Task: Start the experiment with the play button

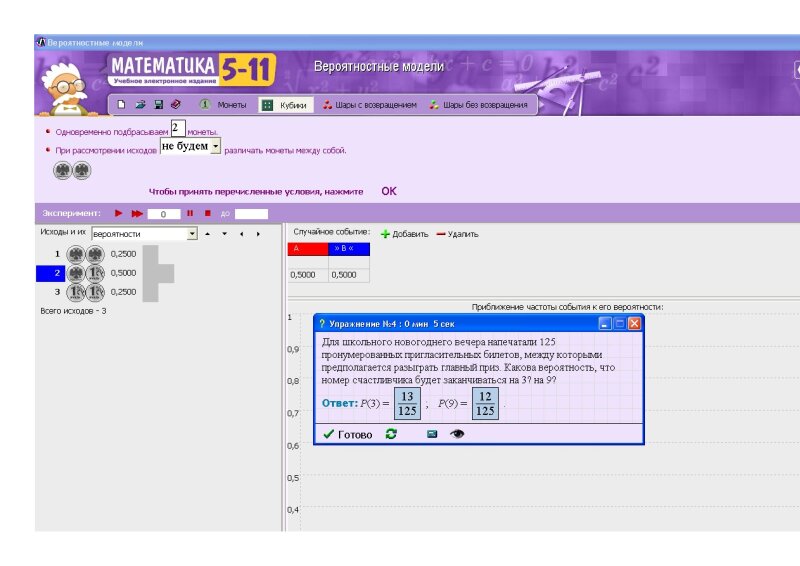Action: tap(119, 213)
